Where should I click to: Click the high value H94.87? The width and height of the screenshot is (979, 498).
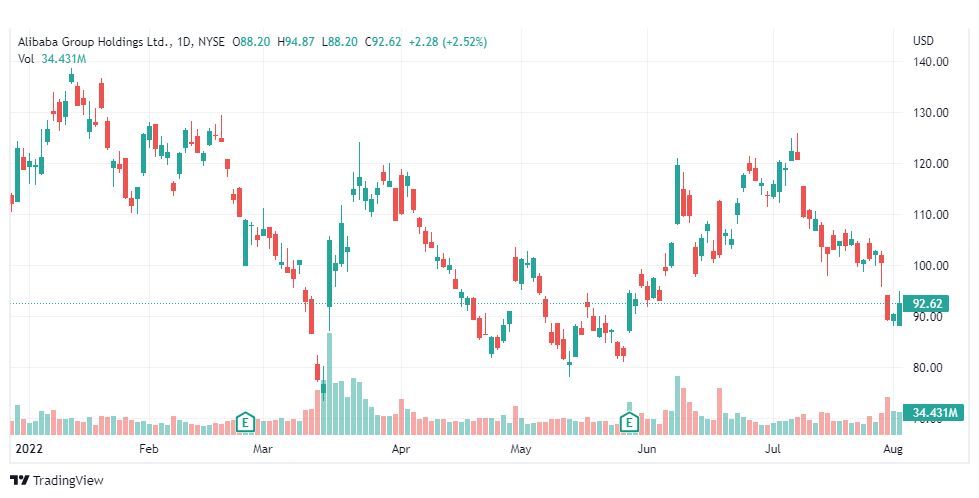click(296, 42)
